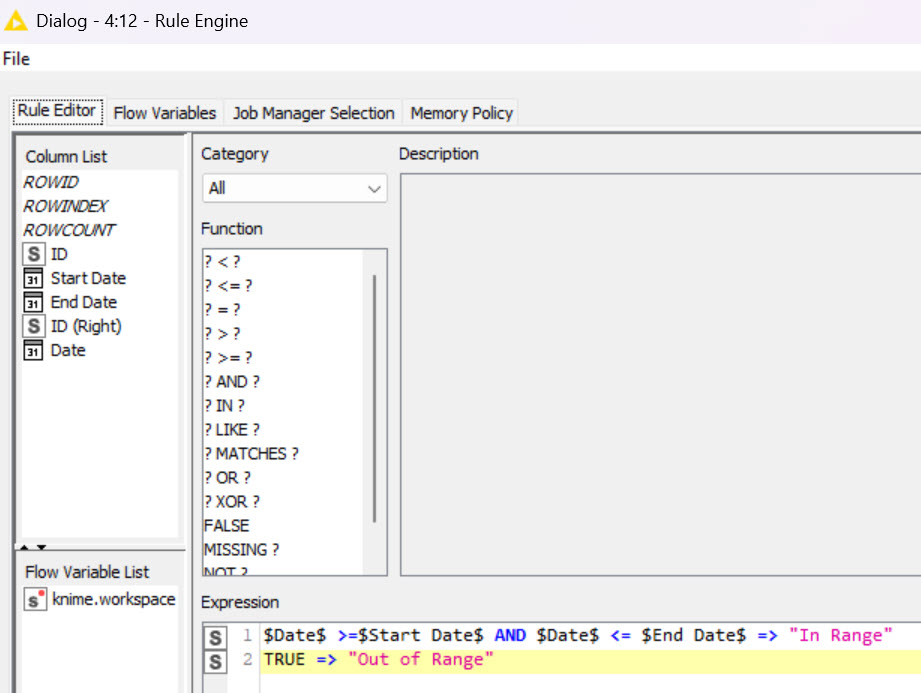This screenshot has width=921, height=693.
Task: Click the S icon on expression line 2
Action: [x=215, y=661]
